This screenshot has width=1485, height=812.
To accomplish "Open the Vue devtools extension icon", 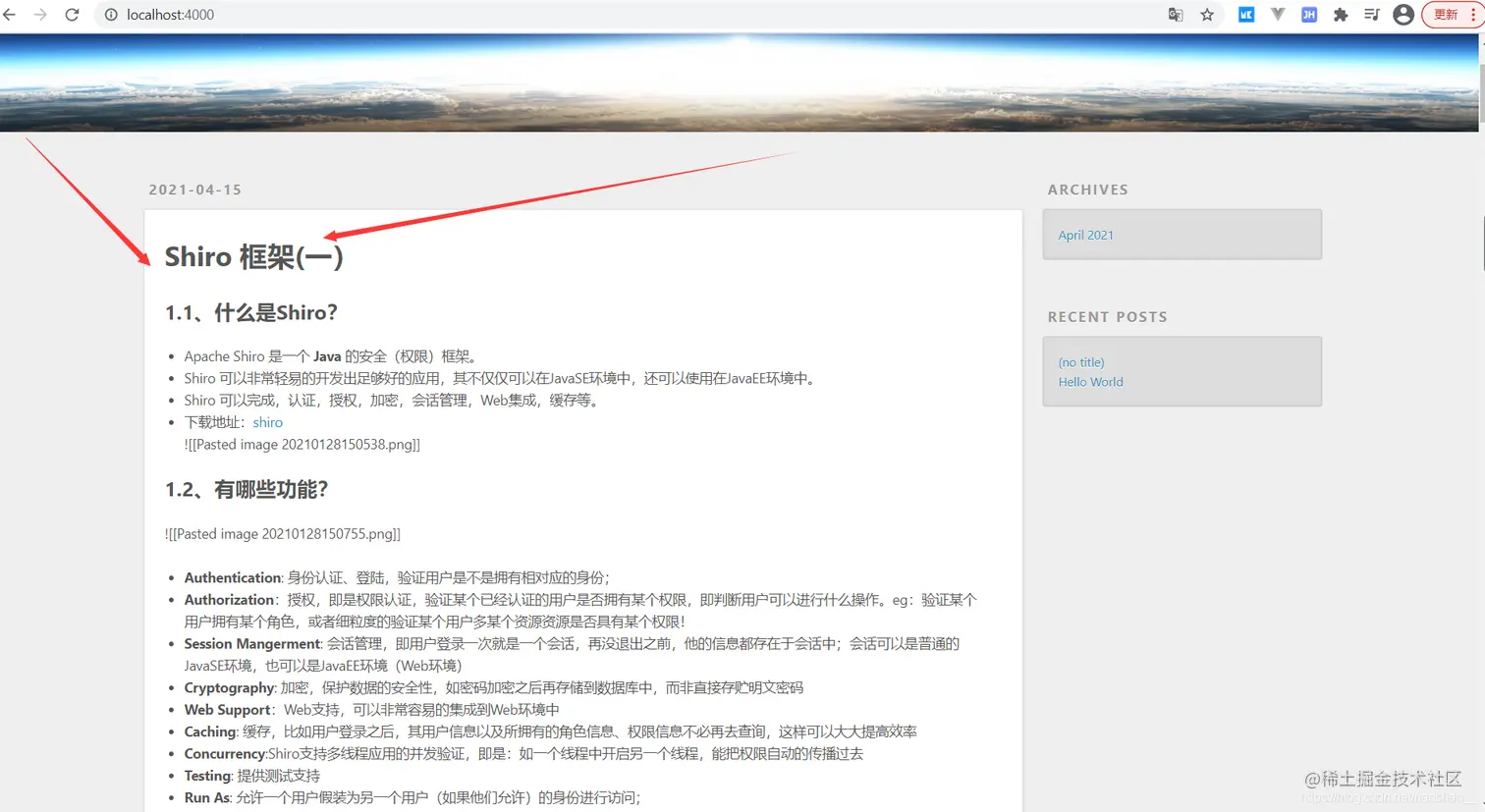I will coord(1278,15).
